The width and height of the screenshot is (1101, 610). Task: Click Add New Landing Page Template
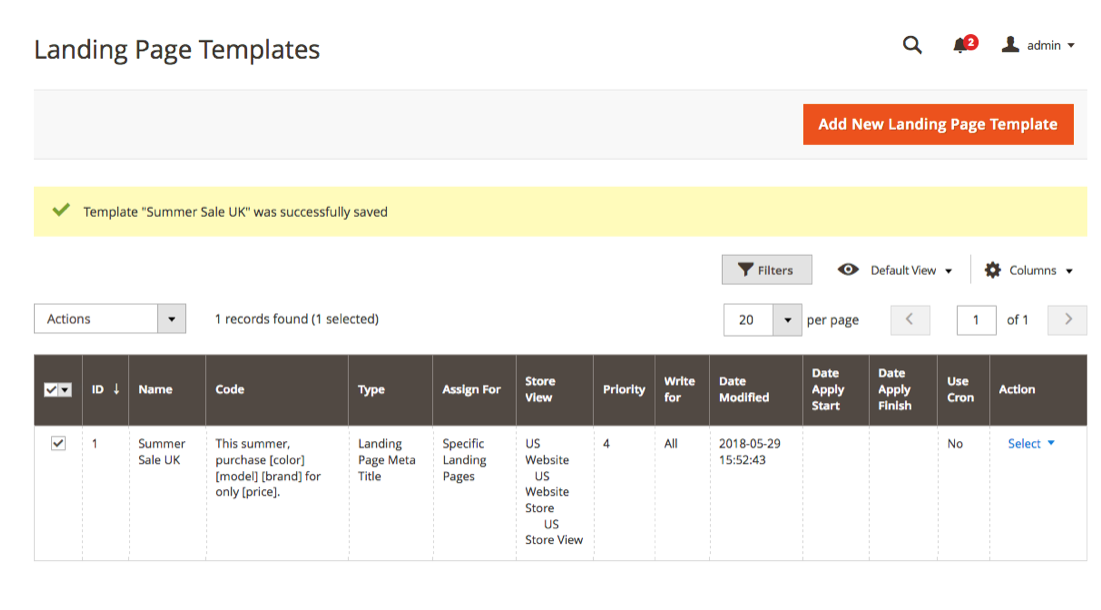937,124
